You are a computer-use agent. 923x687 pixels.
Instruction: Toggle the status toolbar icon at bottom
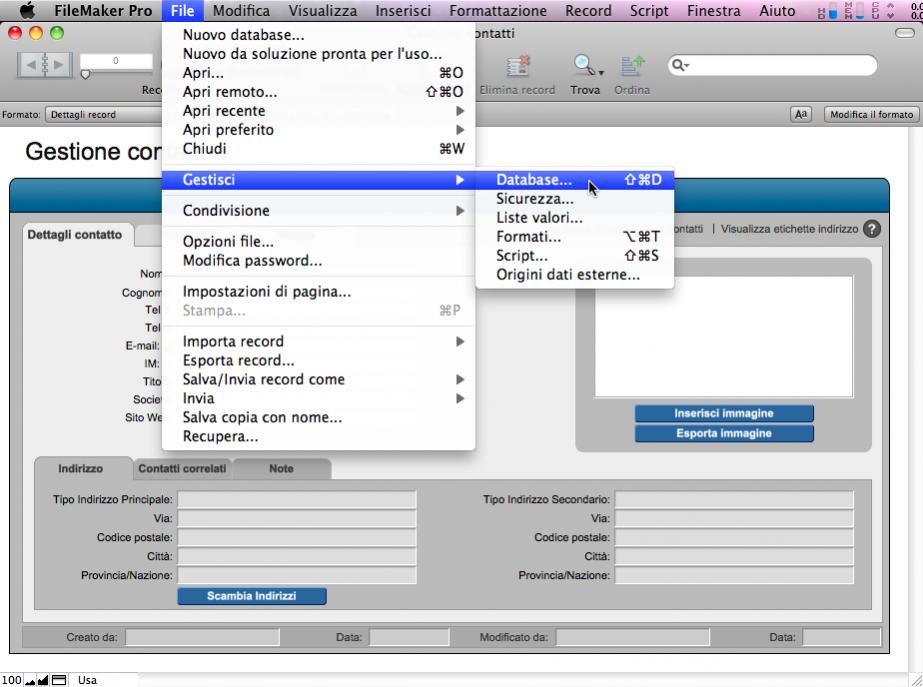60,680
